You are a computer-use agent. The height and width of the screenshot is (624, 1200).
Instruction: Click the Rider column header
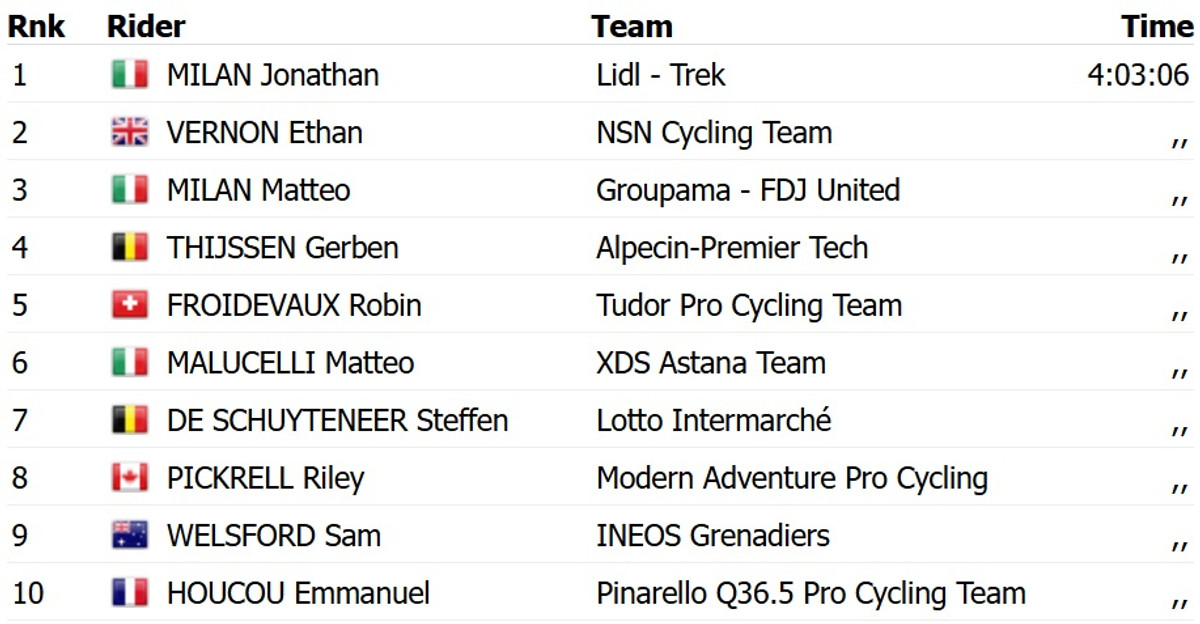point(146,26)
